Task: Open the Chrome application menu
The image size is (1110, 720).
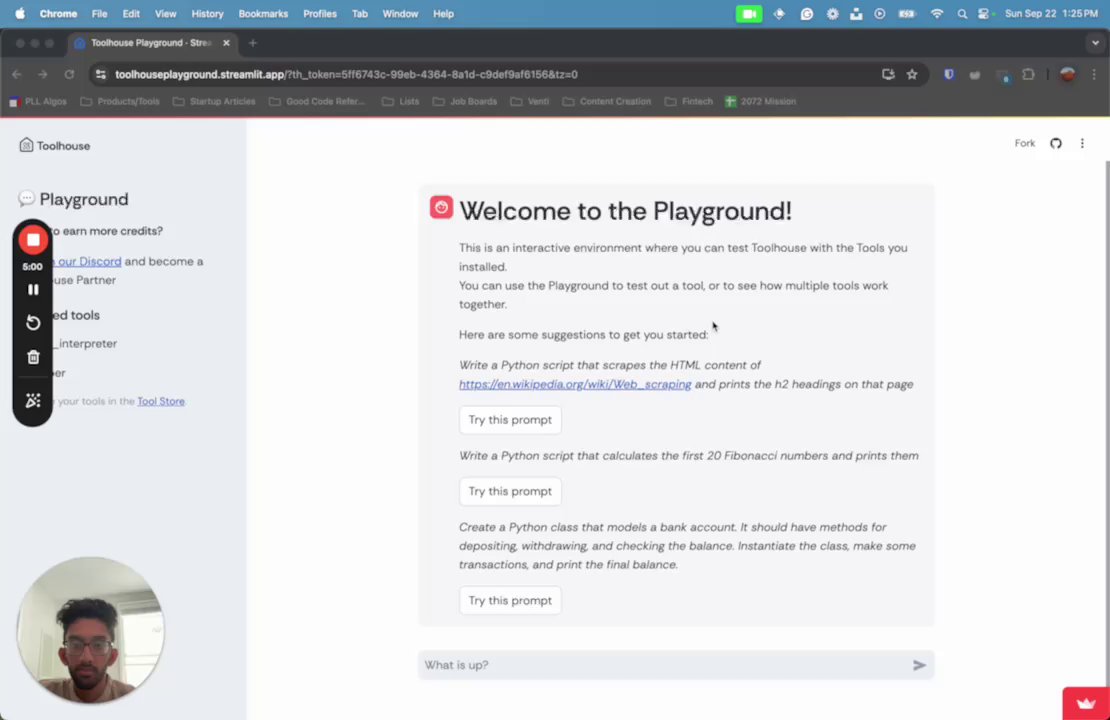Action: pyautogui.click(x=58, y=13)
